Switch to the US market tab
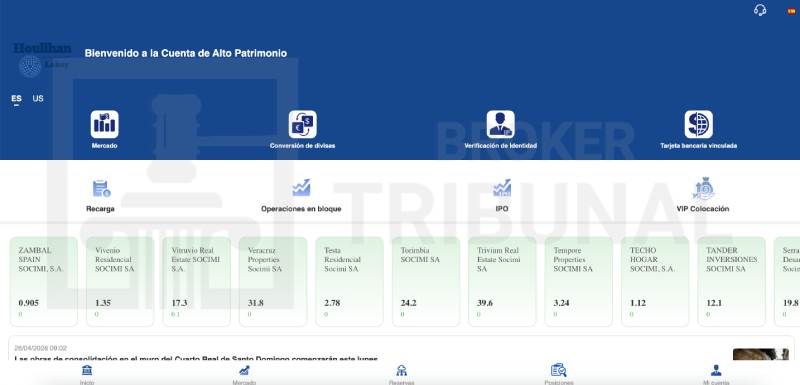Screen dimensions: 800x385 point(38,99)
